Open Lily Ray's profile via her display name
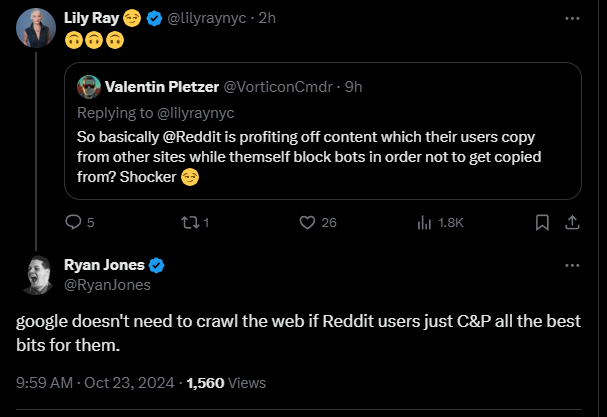The image size is (607, 417). (x=90, y=18)
